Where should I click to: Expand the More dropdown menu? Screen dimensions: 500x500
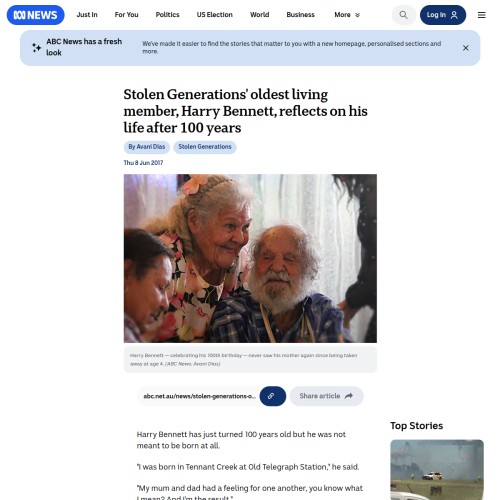(347, 15)
